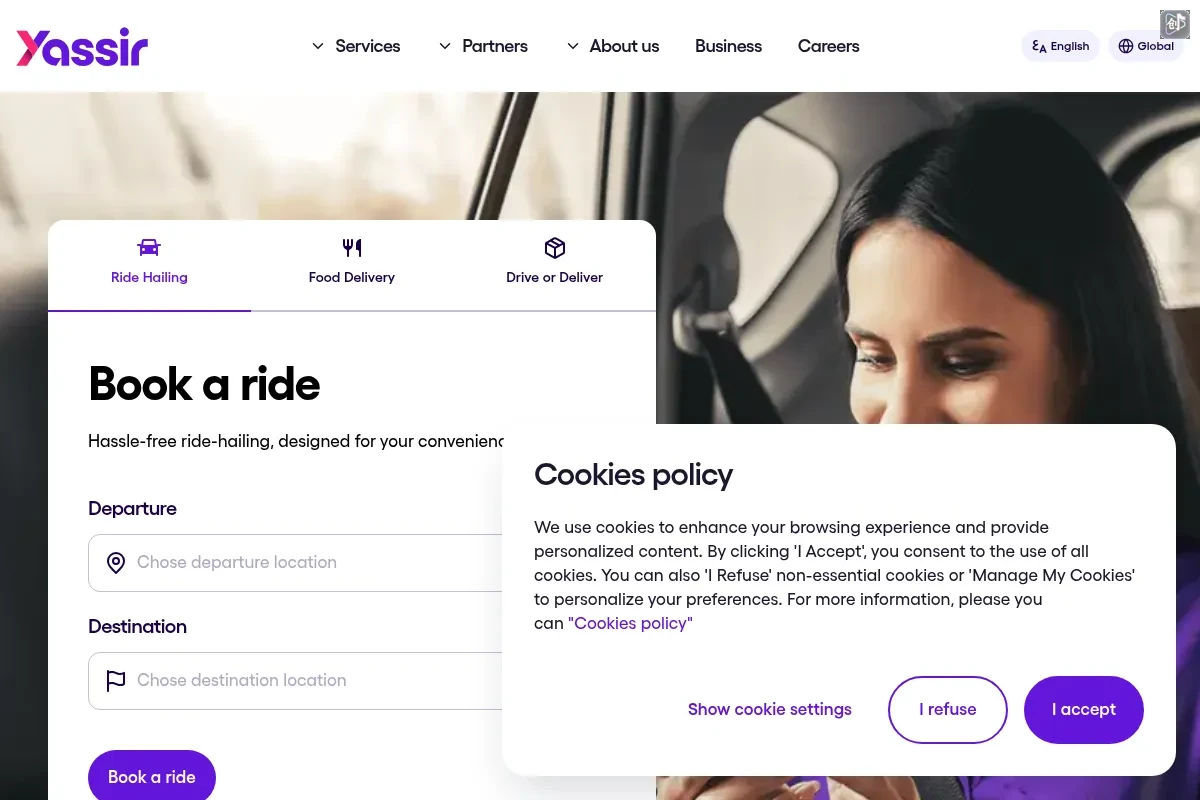The width and height of the screenshot is (1200, 800).
Task: Open the Business menu item
Action: (728, 46)
